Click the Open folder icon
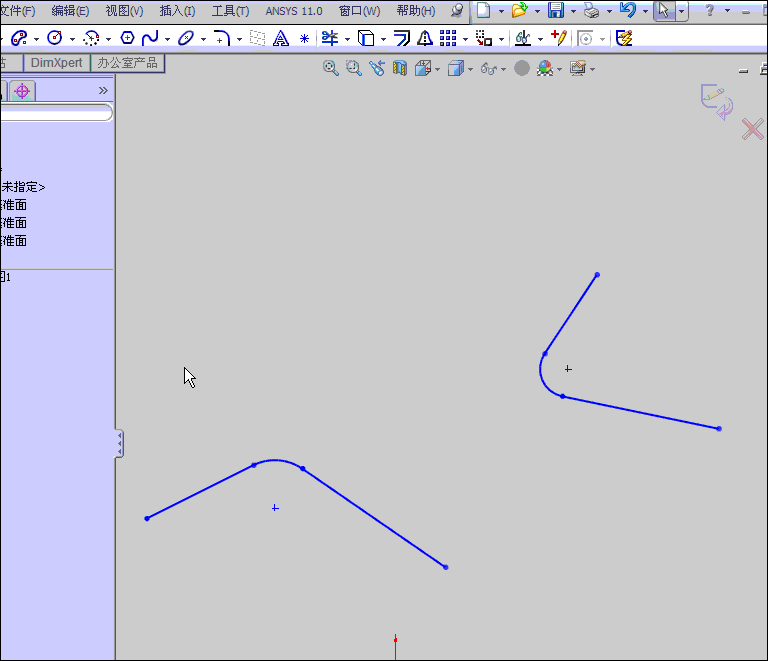Viewport: 768px width, 661px height. point(520,10)
